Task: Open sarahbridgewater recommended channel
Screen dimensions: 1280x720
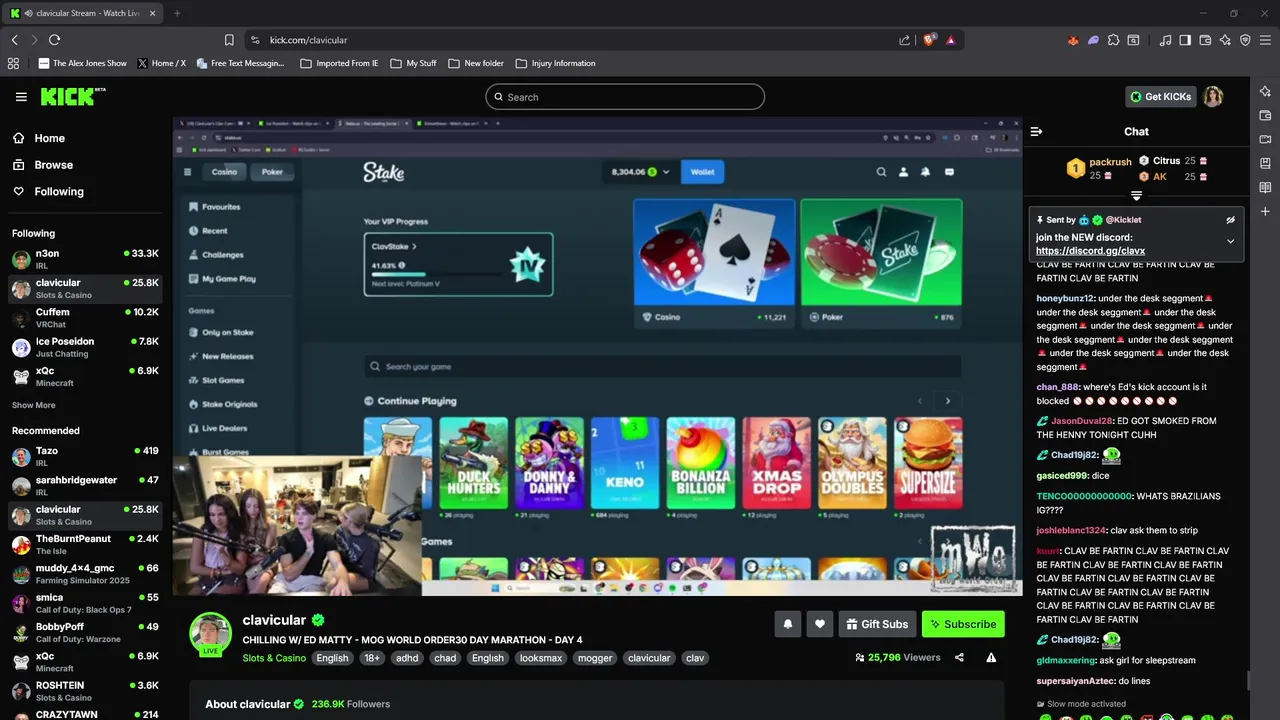Action: click(85, 486)
